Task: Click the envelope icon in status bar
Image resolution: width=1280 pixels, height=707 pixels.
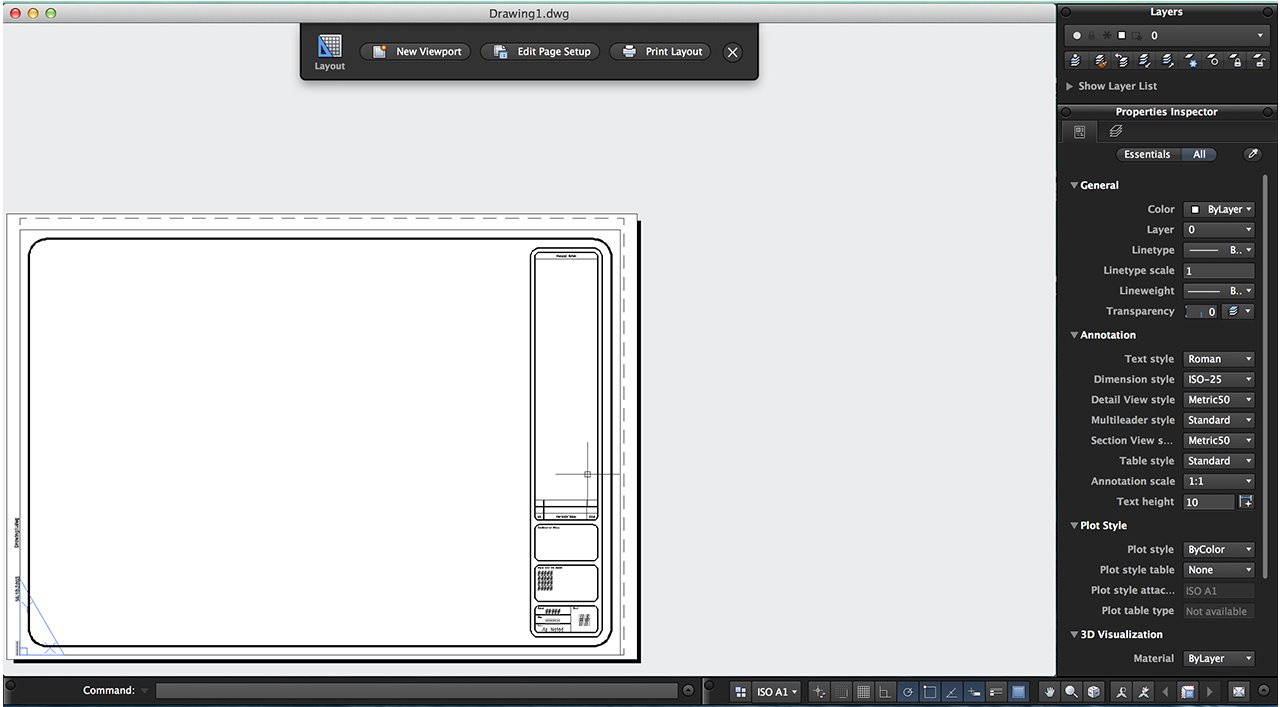Action: [x=1238, y=691]
